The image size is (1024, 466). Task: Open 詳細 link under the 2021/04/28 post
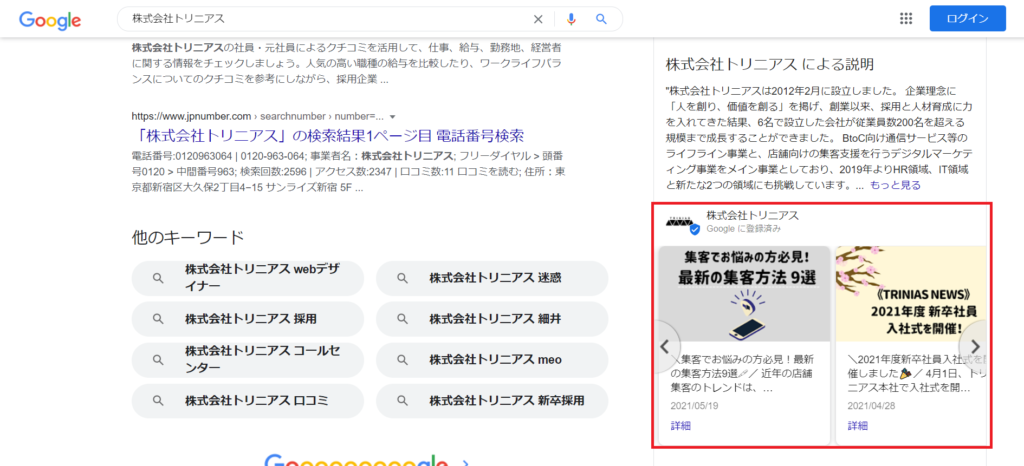click(858, 426)
